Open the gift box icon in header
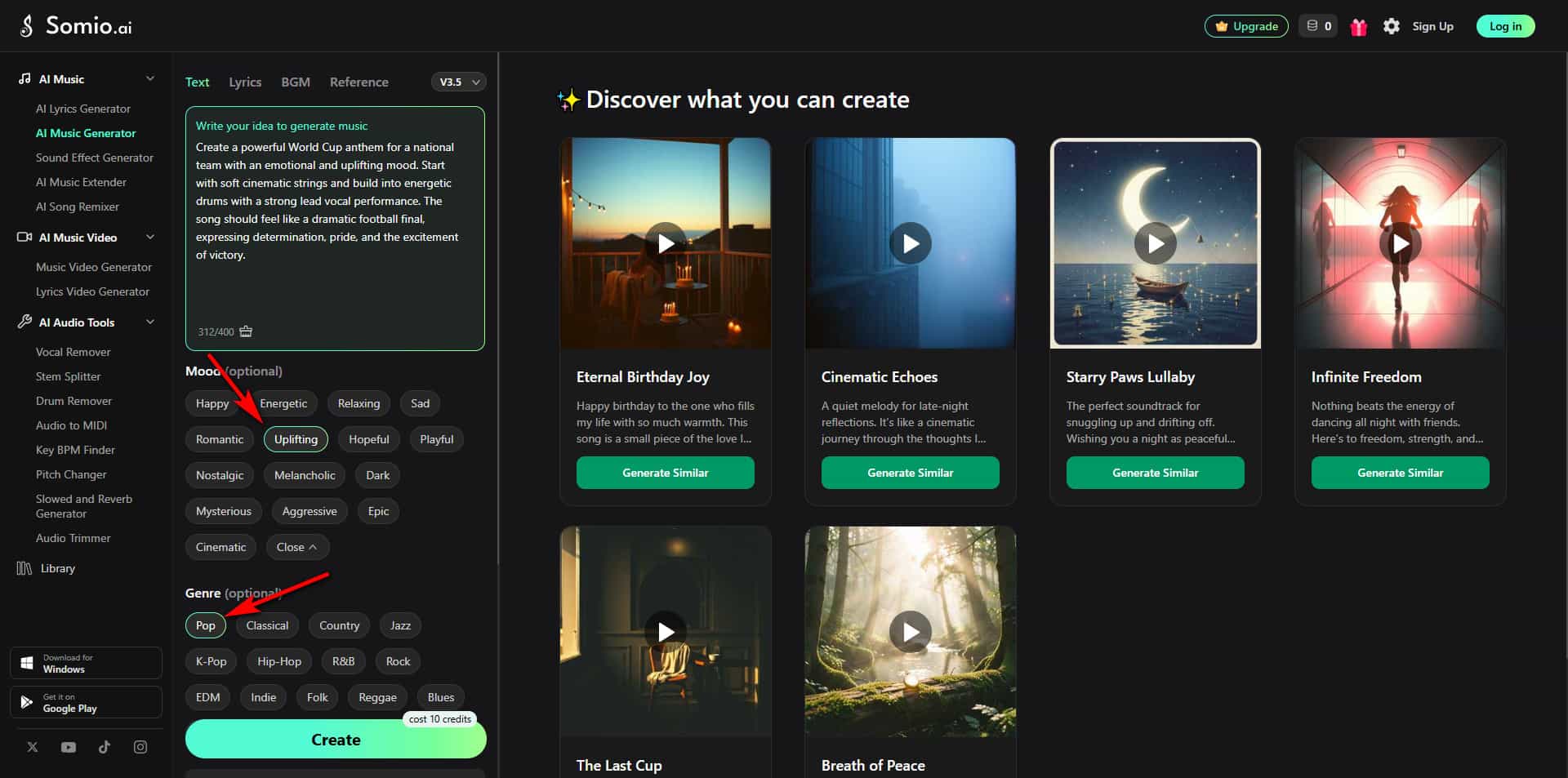The width and height of the screenshot is (1568, 778). (x=1358, y=27)
